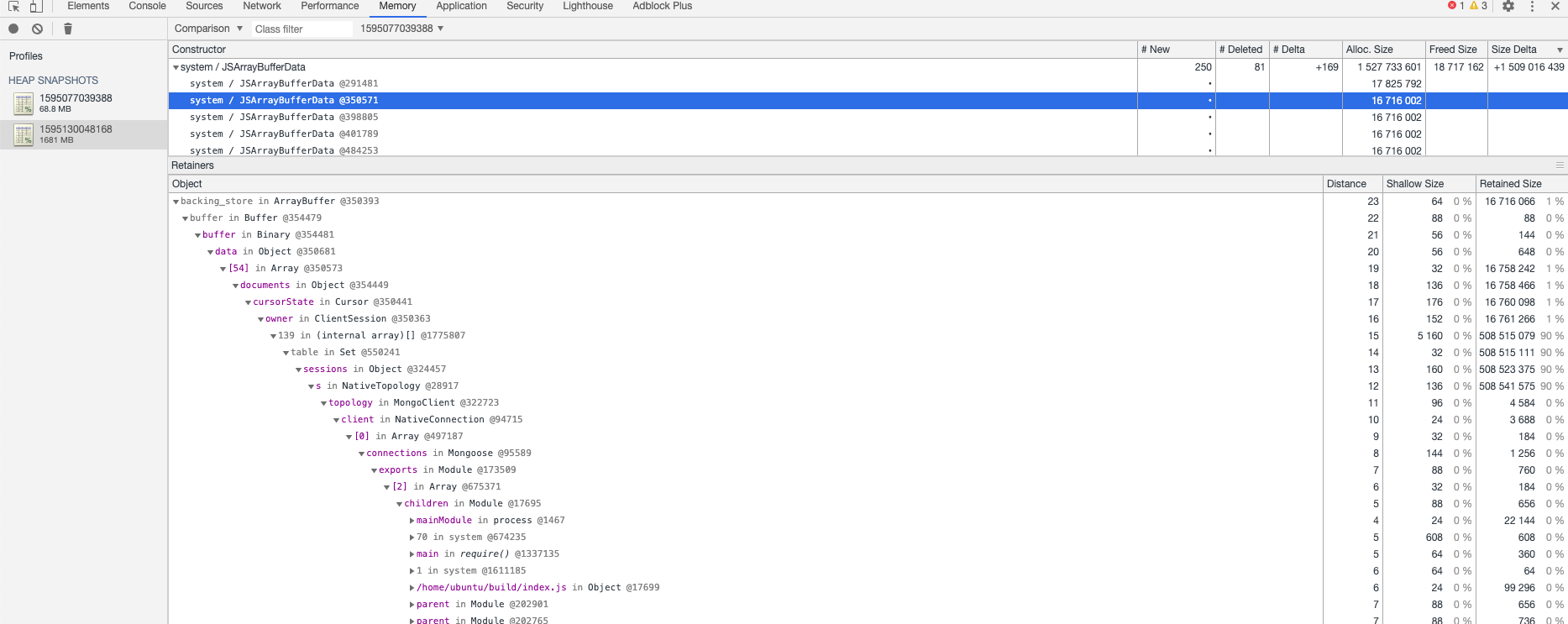Select row JSArrayBufferData @401789

[868, 134]
